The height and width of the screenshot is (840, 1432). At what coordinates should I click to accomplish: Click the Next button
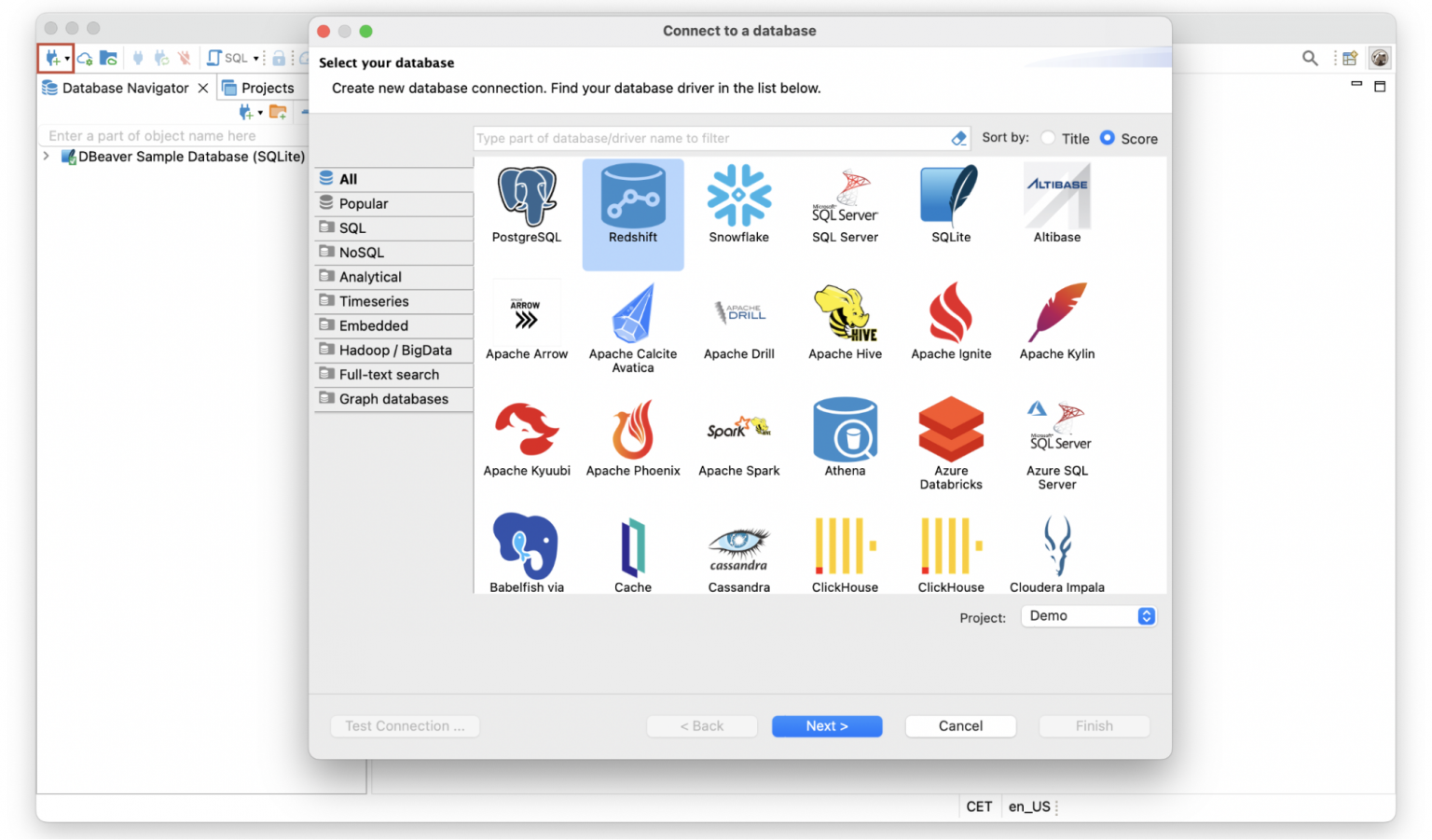pos(826,725)
